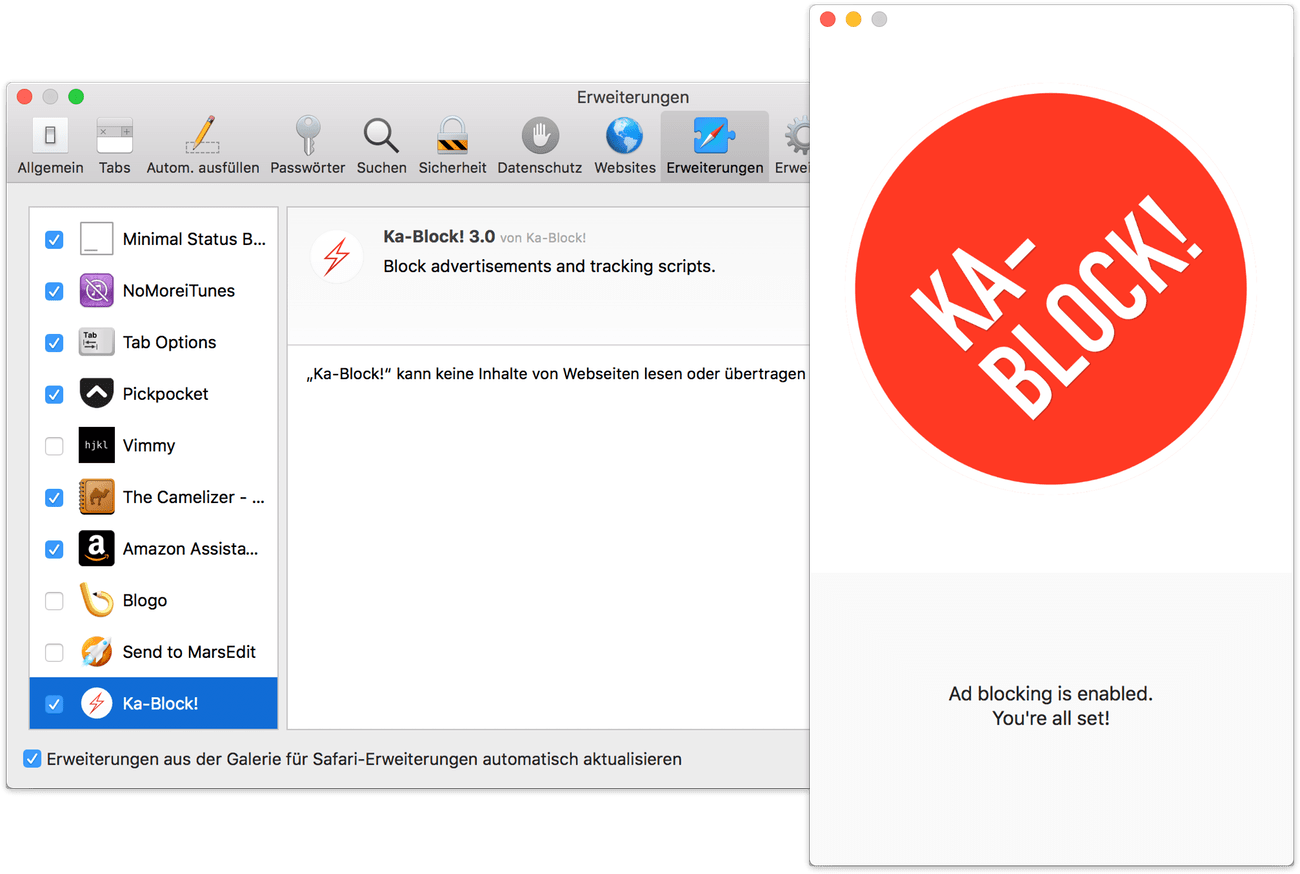Click the Amazon Assistant icon
Screen dimensions: 1300x874
tap(97, 548)
